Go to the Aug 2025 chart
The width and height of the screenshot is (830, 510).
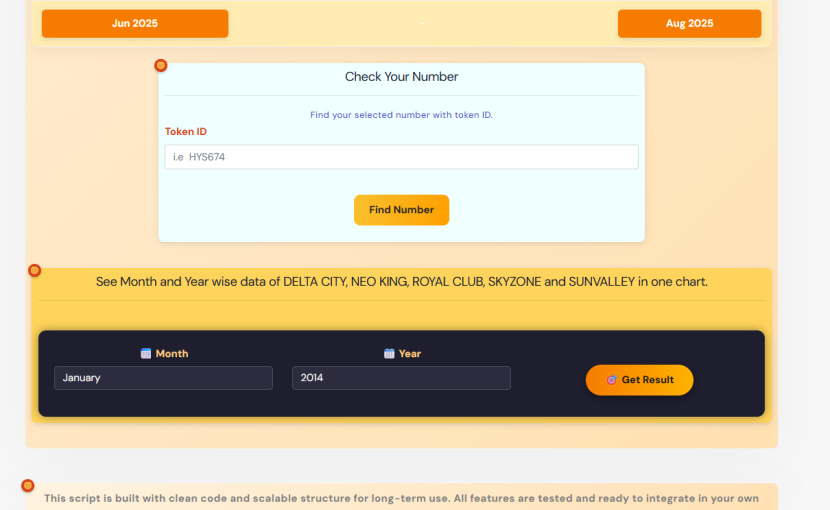pyautogui.click(x=689, y=23)
